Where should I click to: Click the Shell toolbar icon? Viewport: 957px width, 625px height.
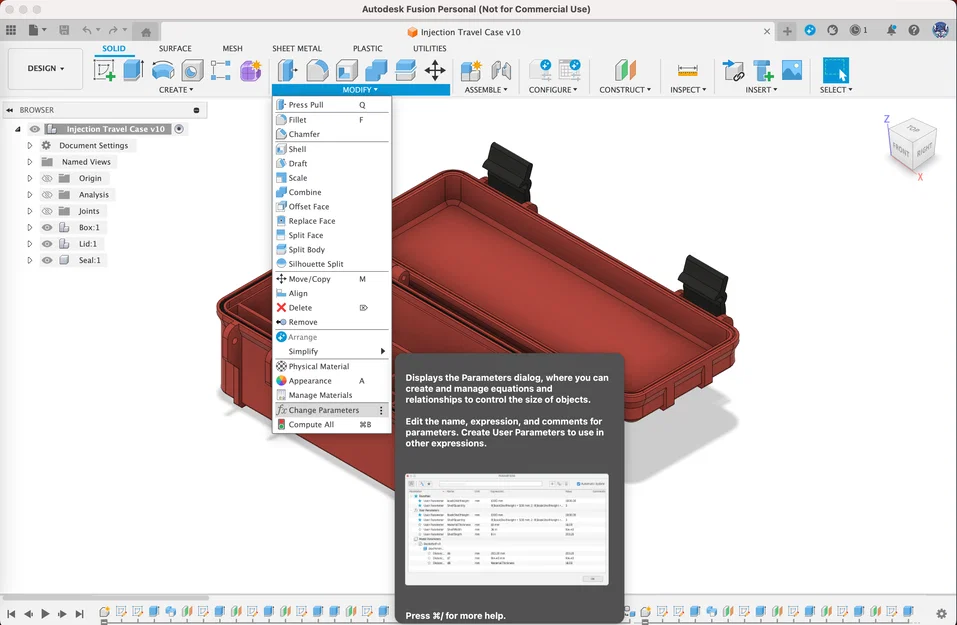pos(346,70)
